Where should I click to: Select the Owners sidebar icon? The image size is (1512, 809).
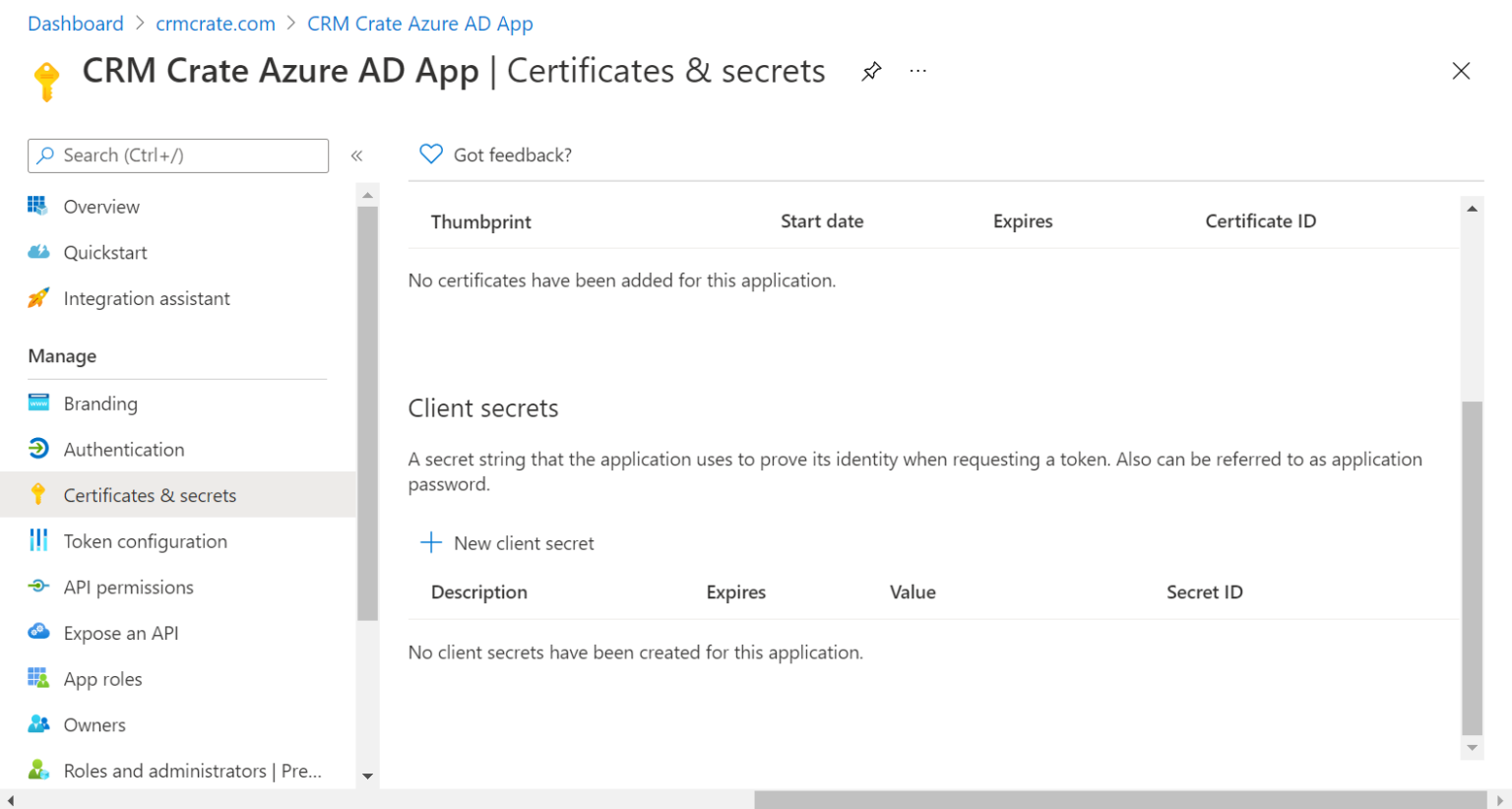tap(37, 724)
